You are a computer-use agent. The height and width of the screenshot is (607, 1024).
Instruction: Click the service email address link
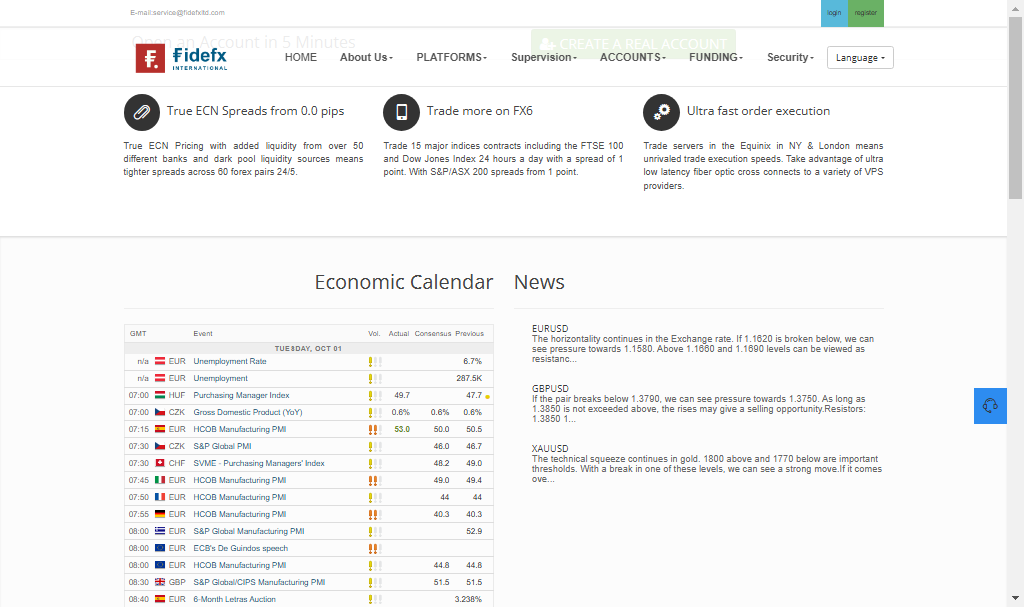coord(177,13)
